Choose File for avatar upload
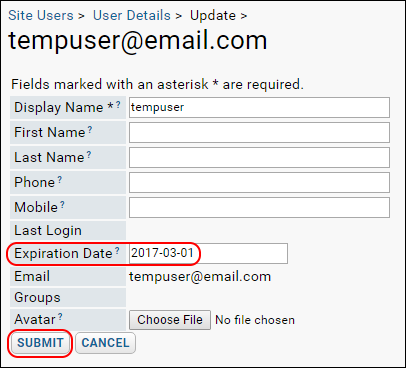This screenshot has width=406, height=368. coord(170,320)
